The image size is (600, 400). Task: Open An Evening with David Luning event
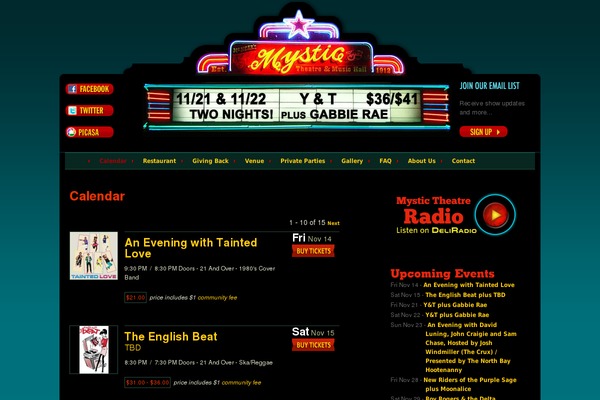click(x=471, y=347)
